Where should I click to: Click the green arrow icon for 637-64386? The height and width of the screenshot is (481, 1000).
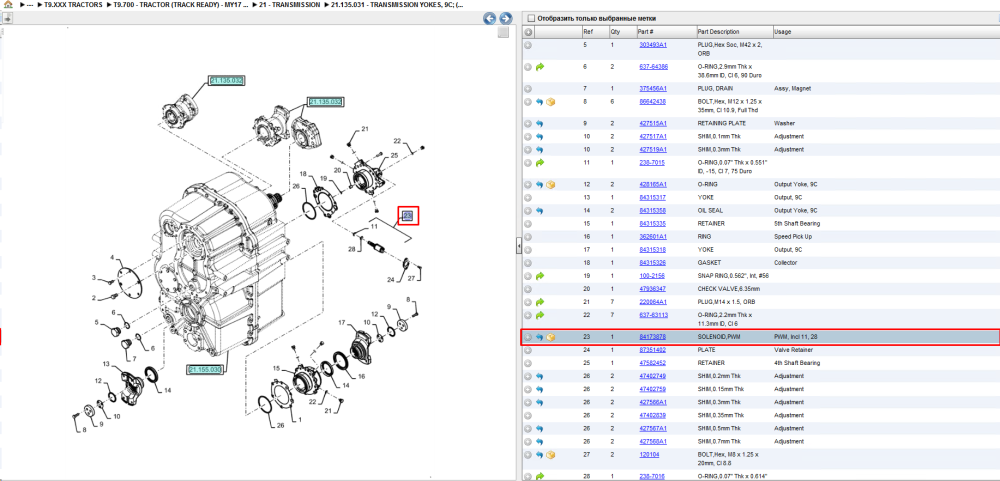coord(540,66)
